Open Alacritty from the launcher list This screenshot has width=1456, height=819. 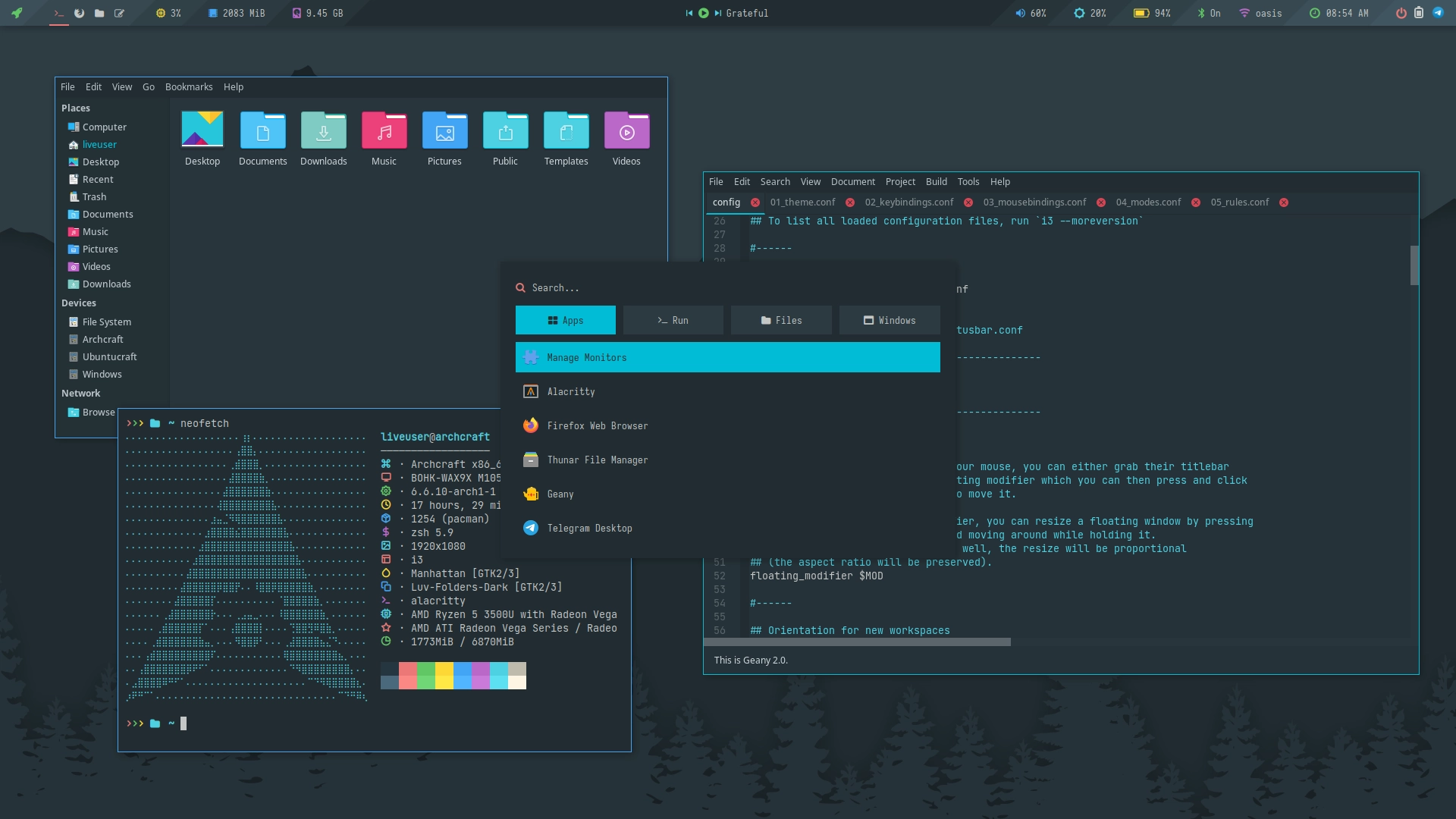(x=571, y=391)
